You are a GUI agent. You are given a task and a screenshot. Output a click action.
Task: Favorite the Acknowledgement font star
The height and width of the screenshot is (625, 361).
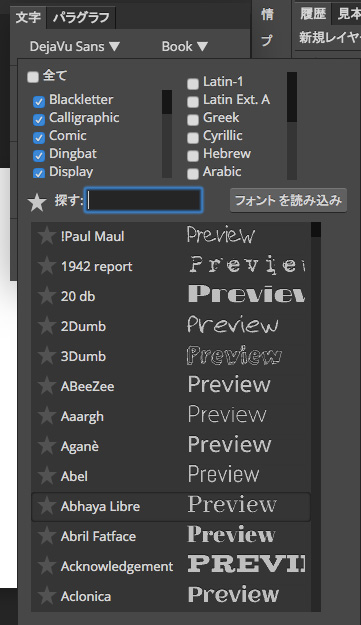[46, 566]
